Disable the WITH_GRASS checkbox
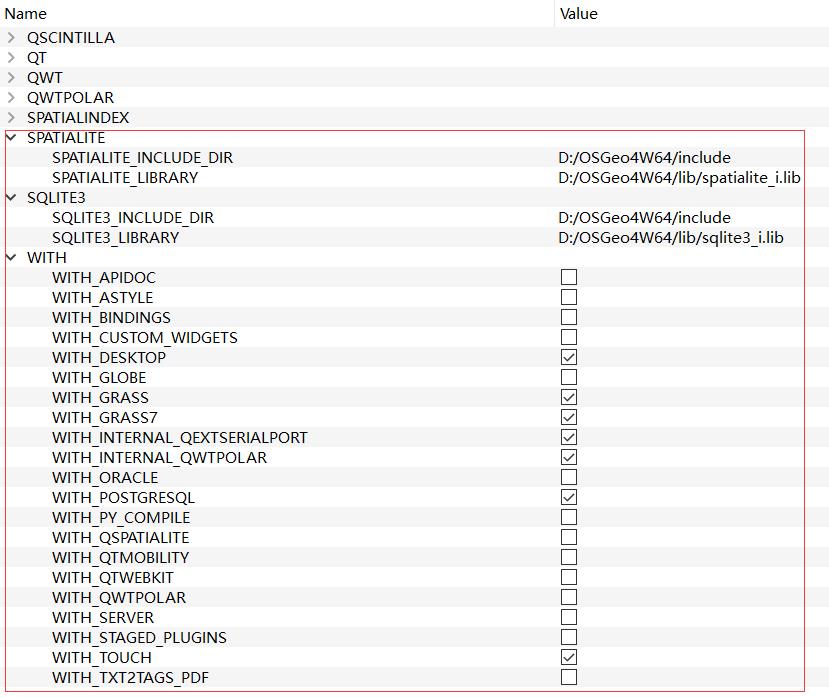Image resolution: width=829 pixels, height=697 pixels. (569, 397)
